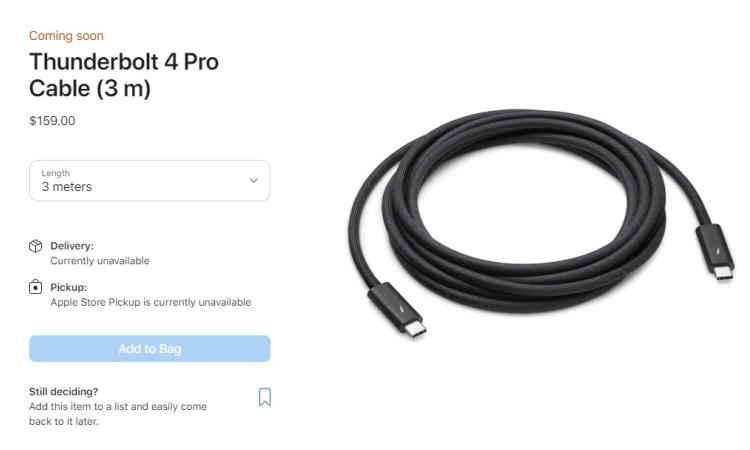Click the small 'Length' field label

55,173
